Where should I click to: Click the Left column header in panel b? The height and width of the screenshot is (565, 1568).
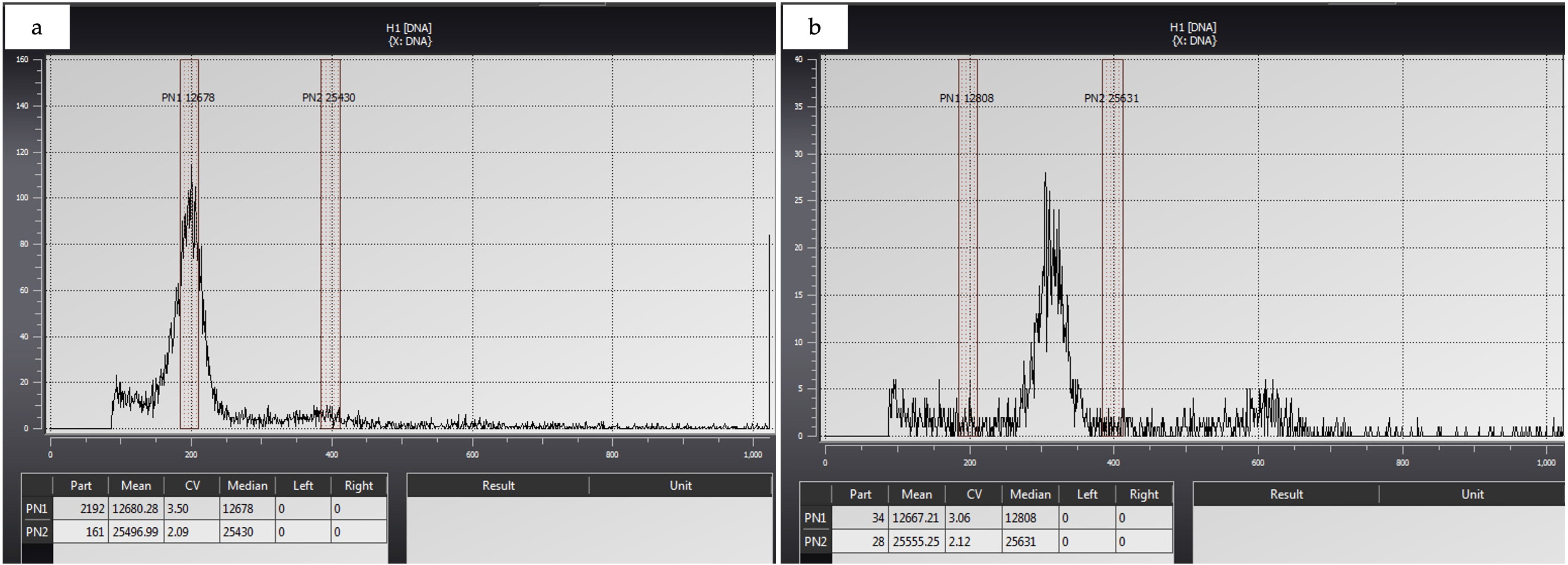(x=1087, y=494)
